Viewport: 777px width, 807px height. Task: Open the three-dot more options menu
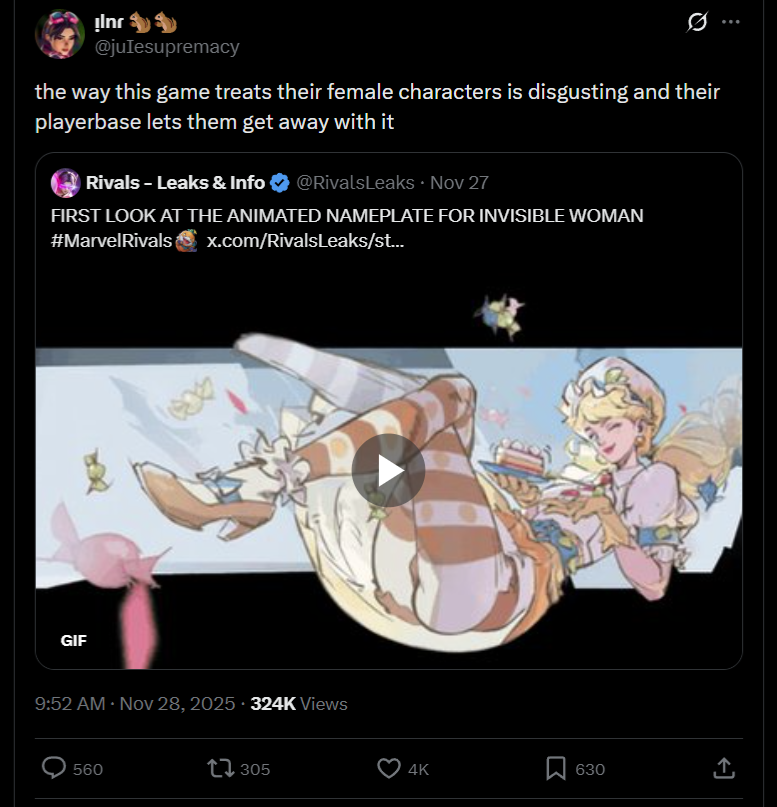point(731,22)
